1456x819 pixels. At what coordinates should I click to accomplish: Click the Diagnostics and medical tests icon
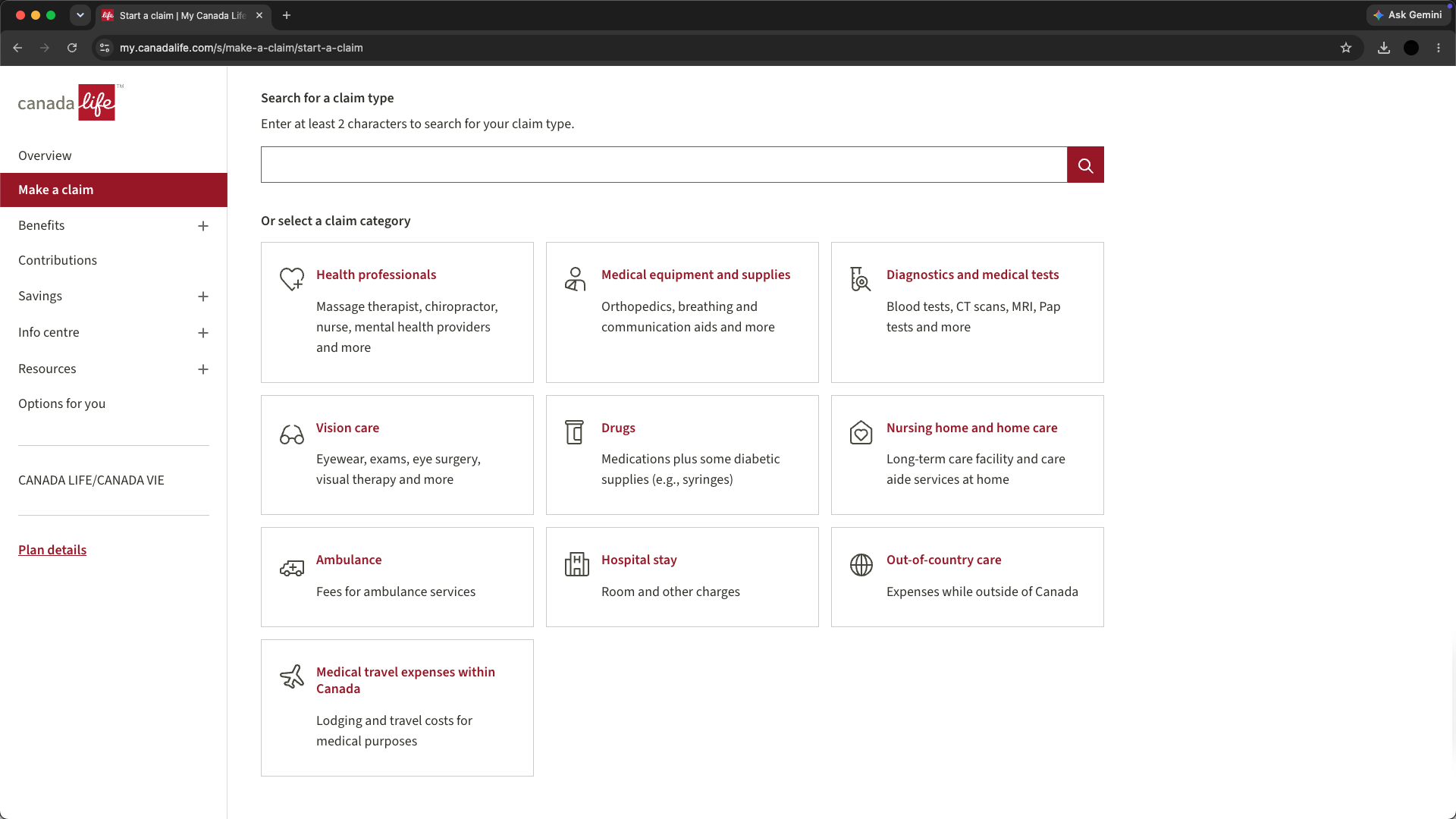(x=861, y=279)
